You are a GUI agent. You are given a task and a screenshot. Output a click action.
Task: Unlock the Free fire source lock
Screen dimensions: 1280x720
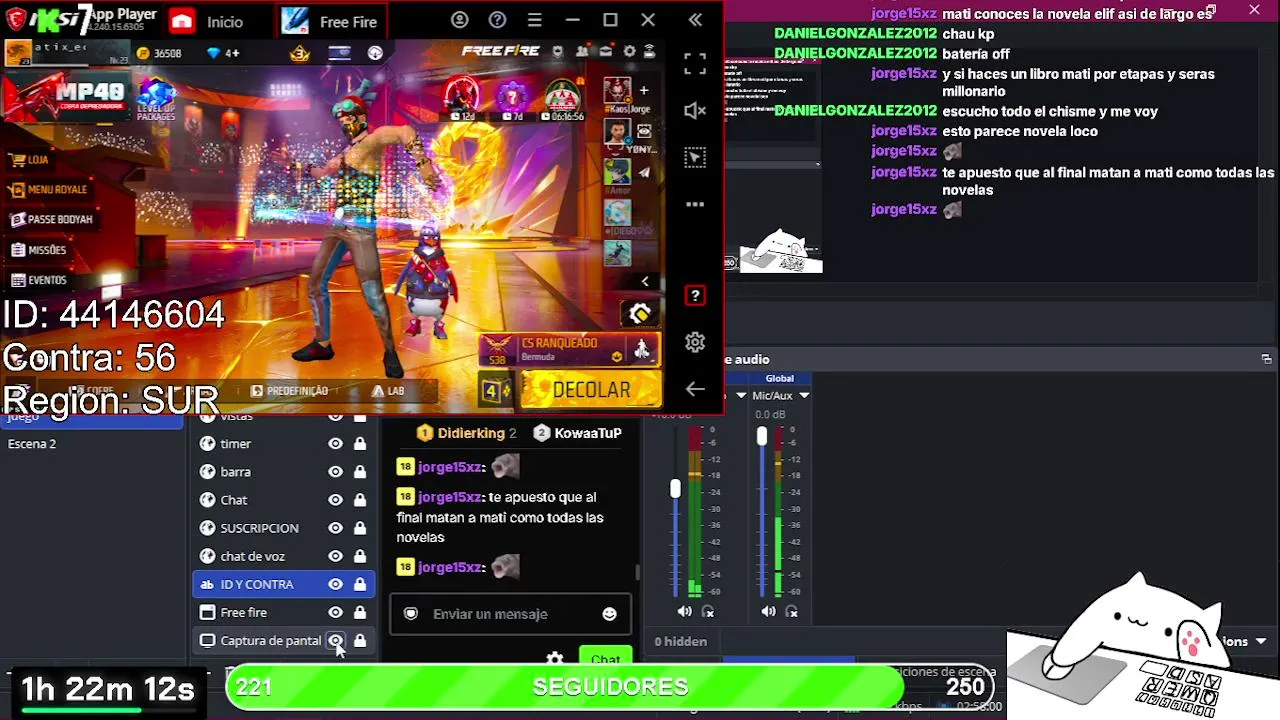point(360,612)
